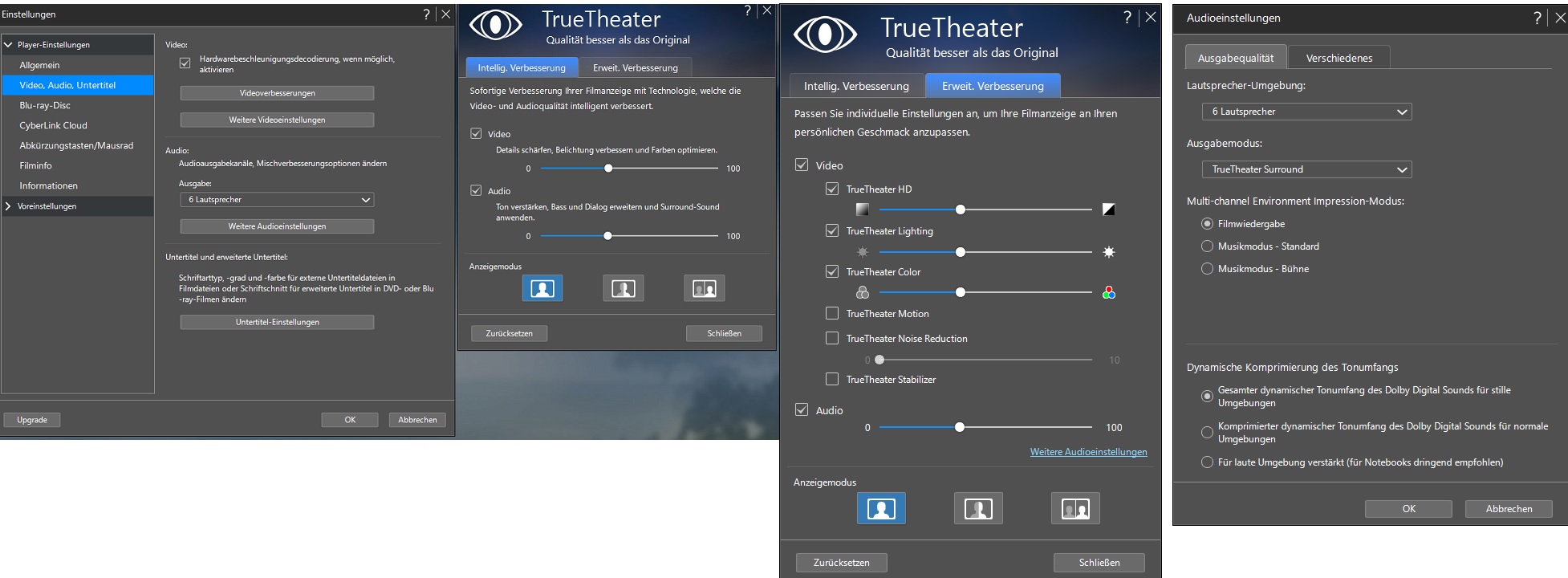The width and height of the screenshot is (1568, 578).
Task: Click the gray color icon of TrueTheater Color
Action: click(863, 293)
